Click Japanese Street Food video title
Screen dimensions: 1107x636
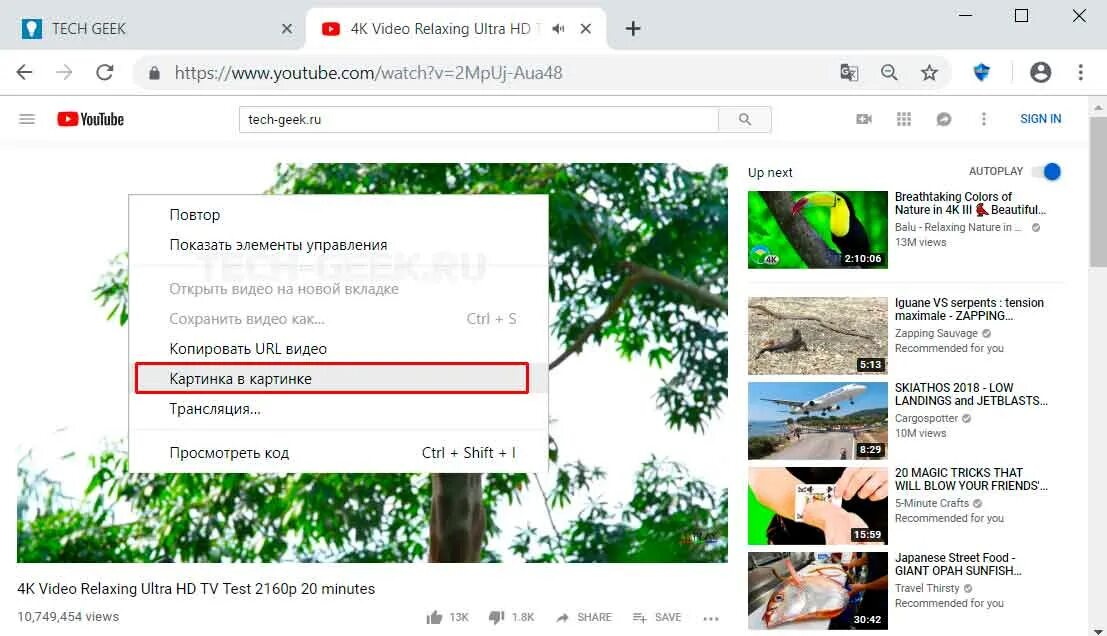[x=958, y=564]
